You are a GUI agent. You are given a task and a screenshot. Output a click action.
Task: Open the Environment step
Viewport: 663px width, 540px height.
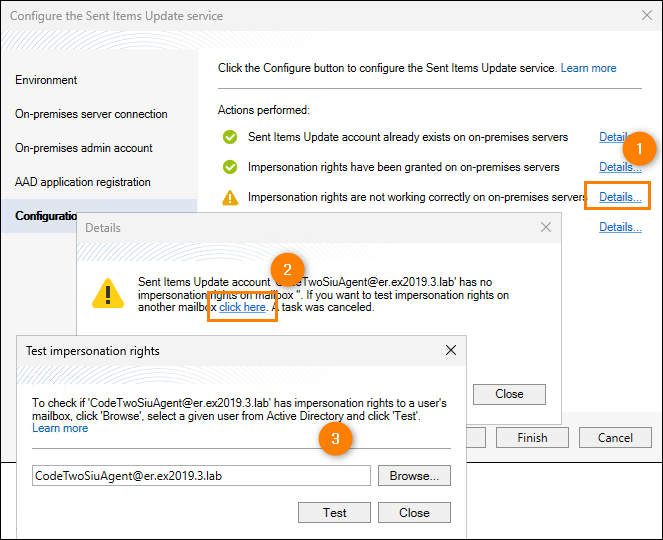click(46, 80)
